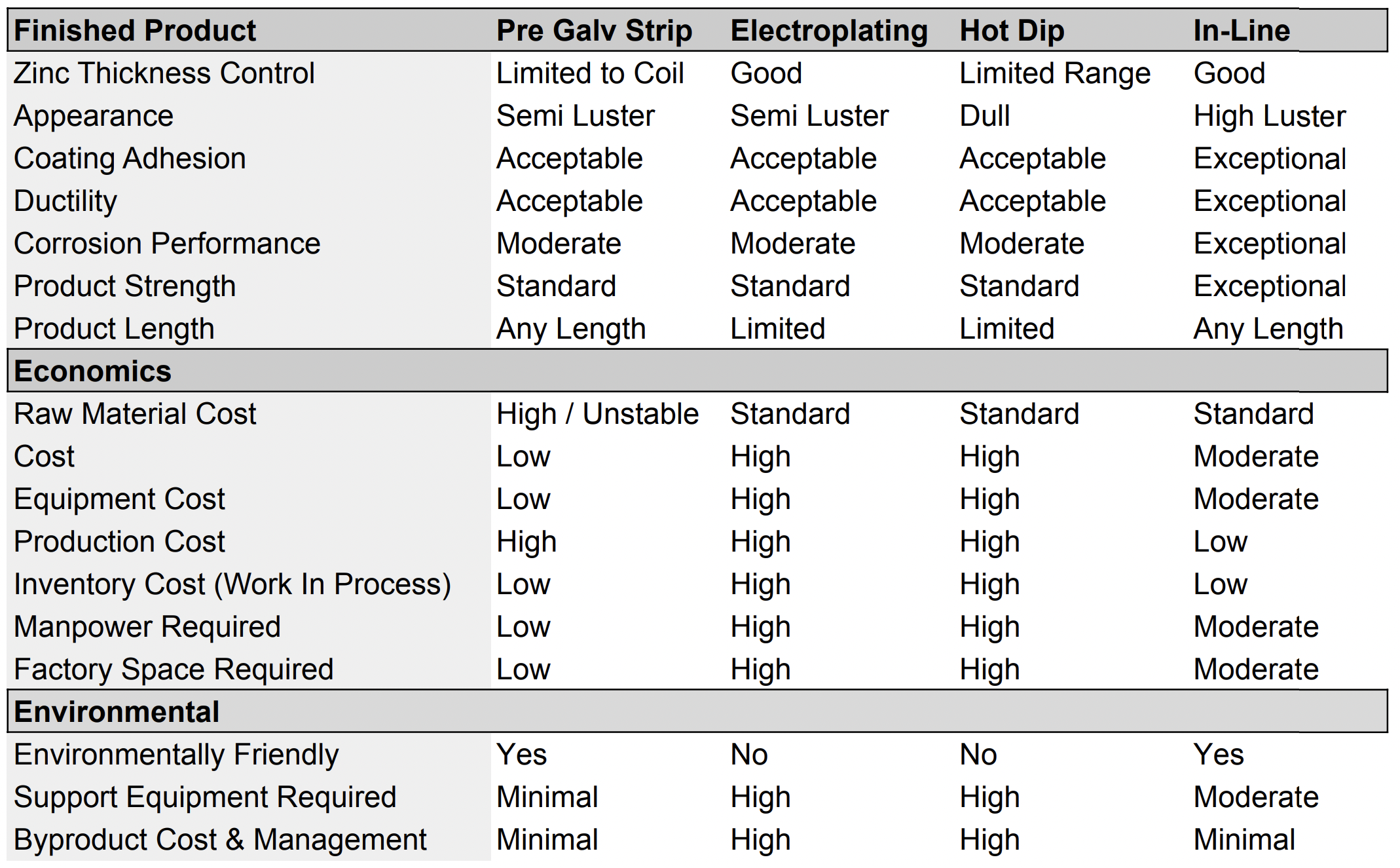The width and height of the screenshot is (1400, 868).
Task: Click the "Limited Range" cell
Action: click(x=1054, y=73)
